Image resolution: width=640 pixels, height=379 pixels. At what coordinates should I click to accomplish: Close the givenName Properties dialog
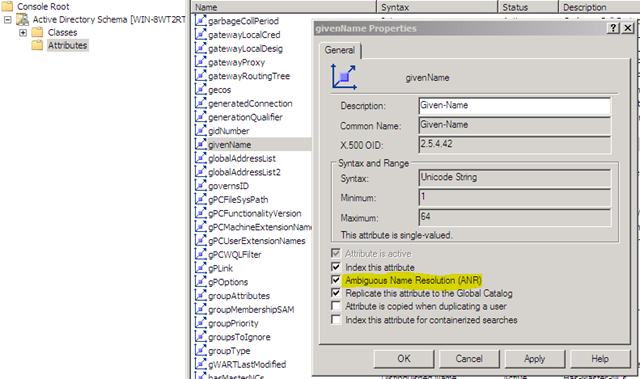coord(628,28)
